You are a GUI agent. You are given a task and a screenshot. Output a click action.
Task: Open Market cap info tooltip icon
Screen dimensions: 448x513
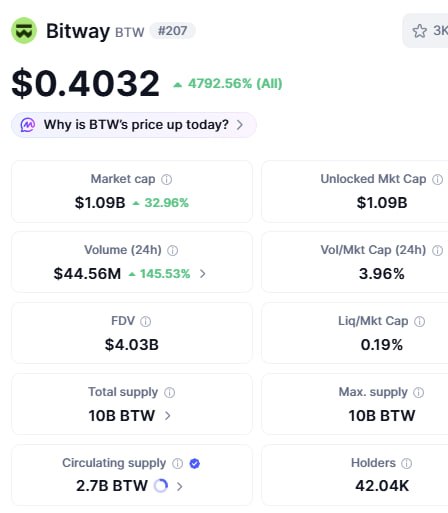pos(167,180)
